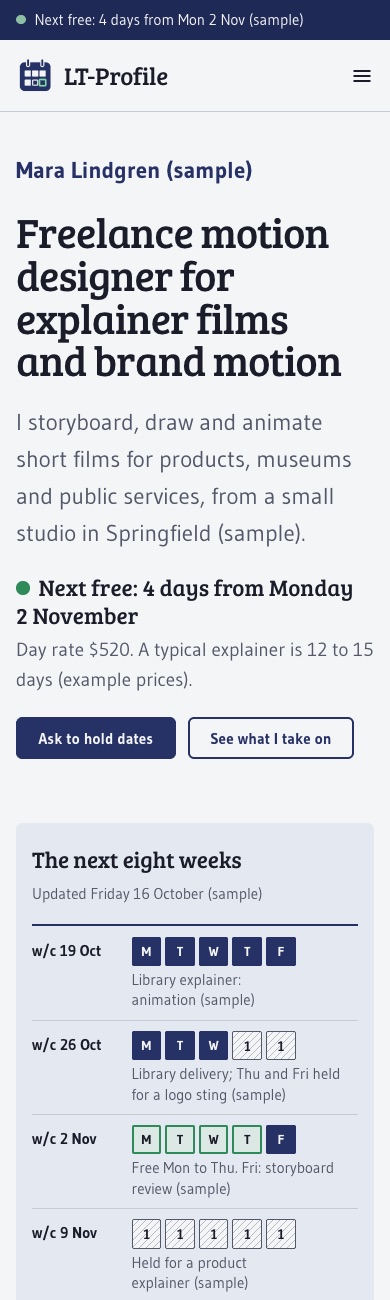Open the hamburger menu
The image size is (390, 1300).
[x=362, y=76]
